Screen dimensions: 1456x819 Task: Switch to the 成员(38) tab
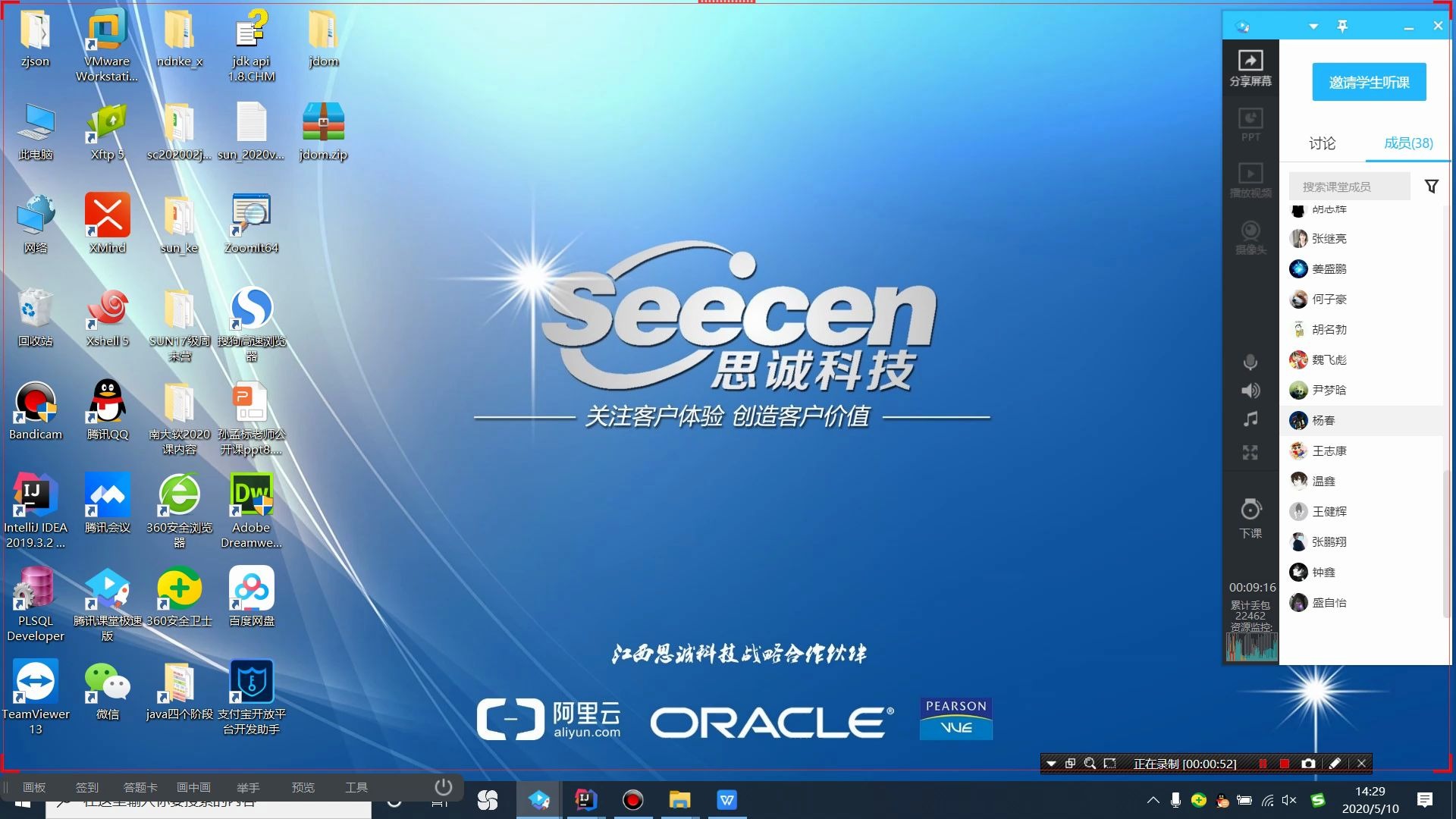point(1408,143)
